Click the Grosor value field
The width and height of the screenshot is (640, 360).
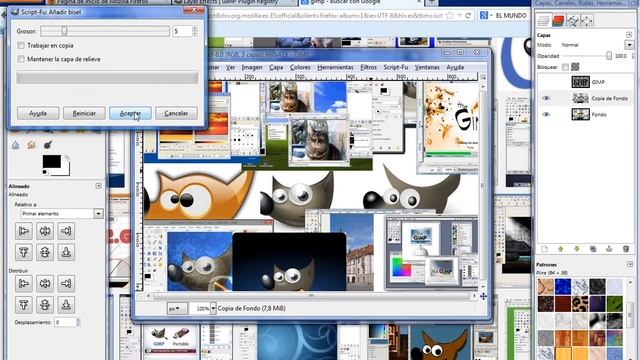[x=182, y=31]
